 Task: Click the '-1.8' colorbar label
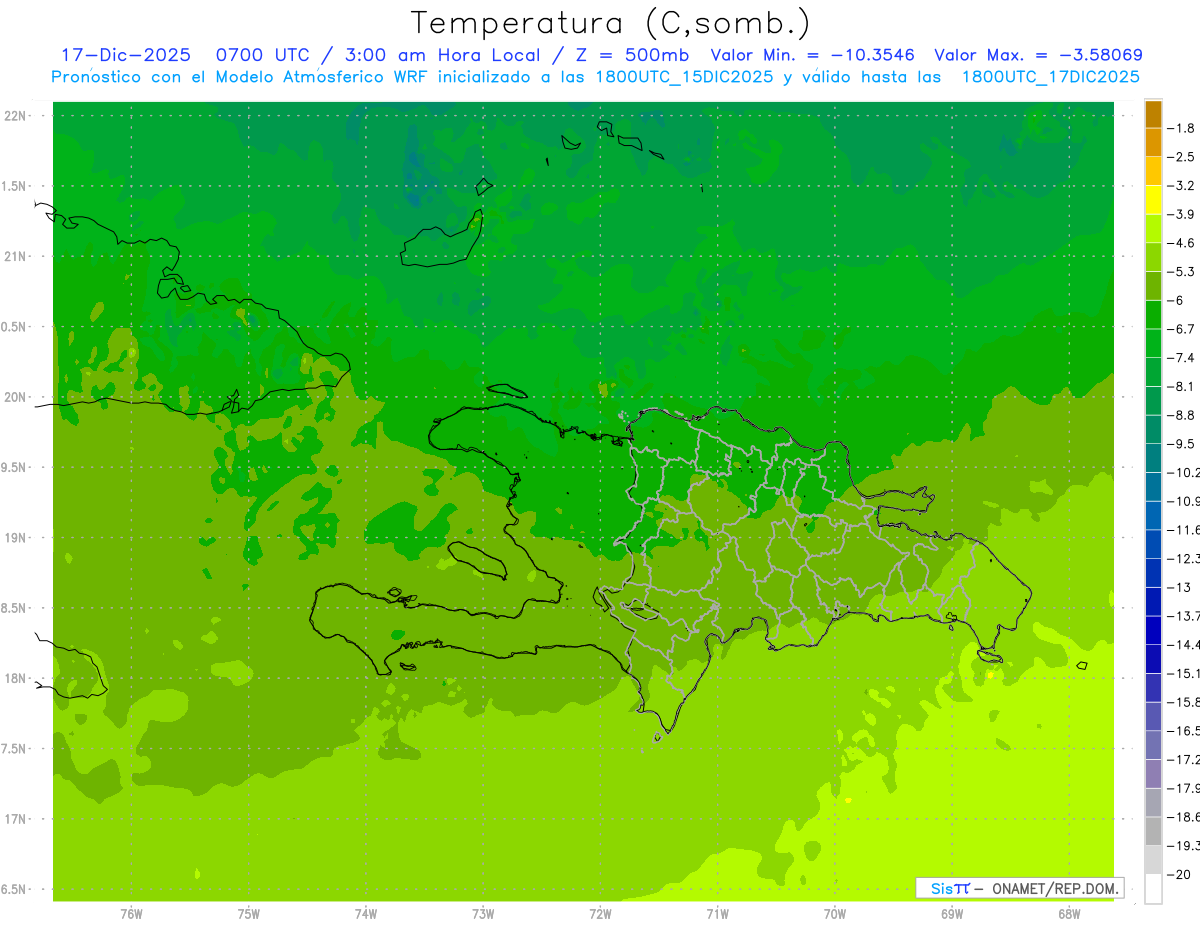(x=1181, y=128)
